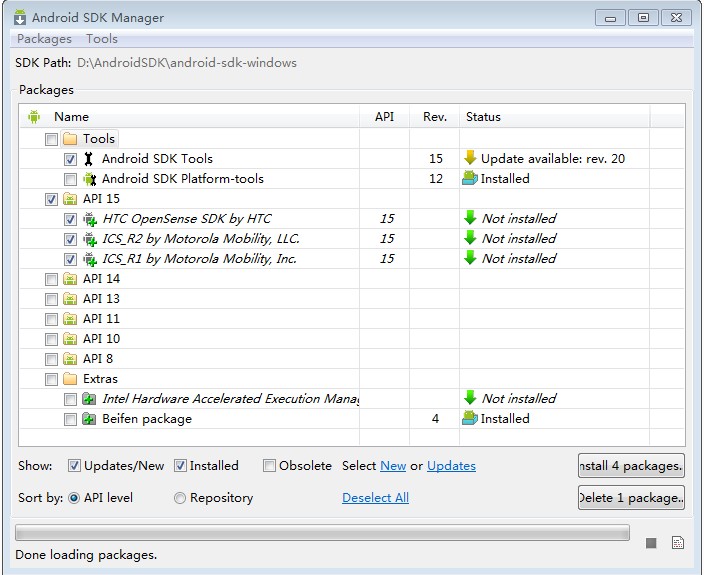
Task: Click the Name column header
Action: (189, 117)
